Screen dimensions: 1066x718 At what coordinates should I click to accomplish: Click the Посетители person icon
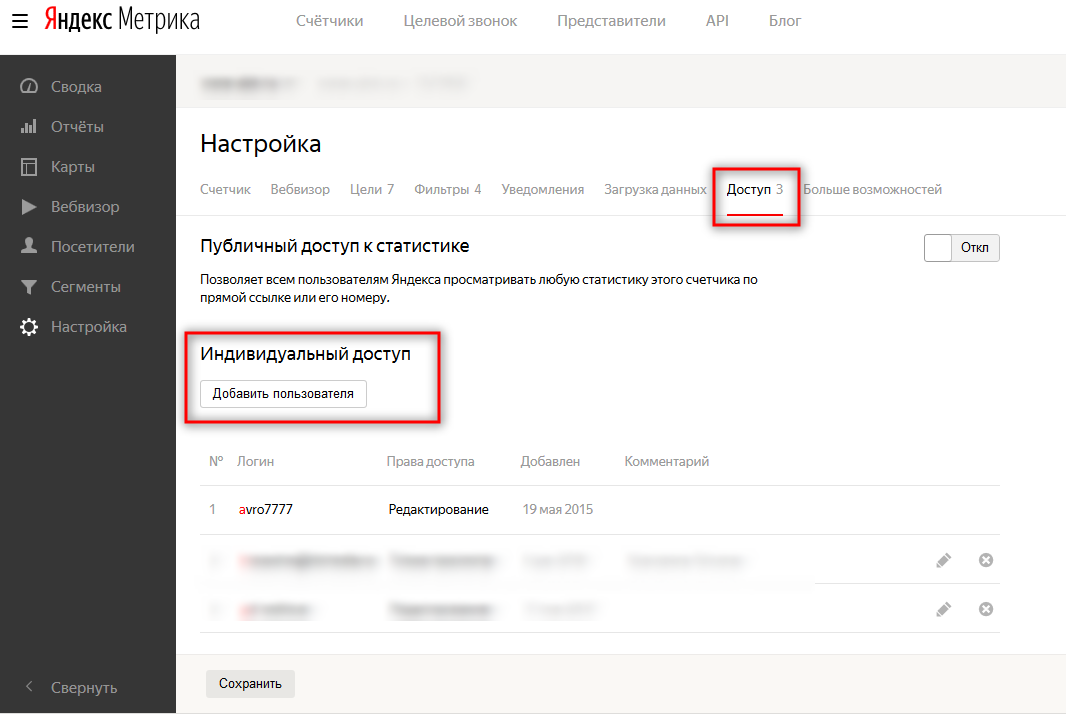pos(29,246)
